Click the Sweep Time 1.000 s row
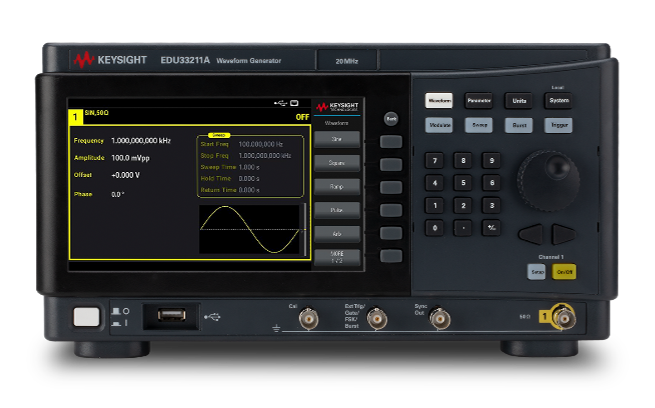 (x=230, y=167)
